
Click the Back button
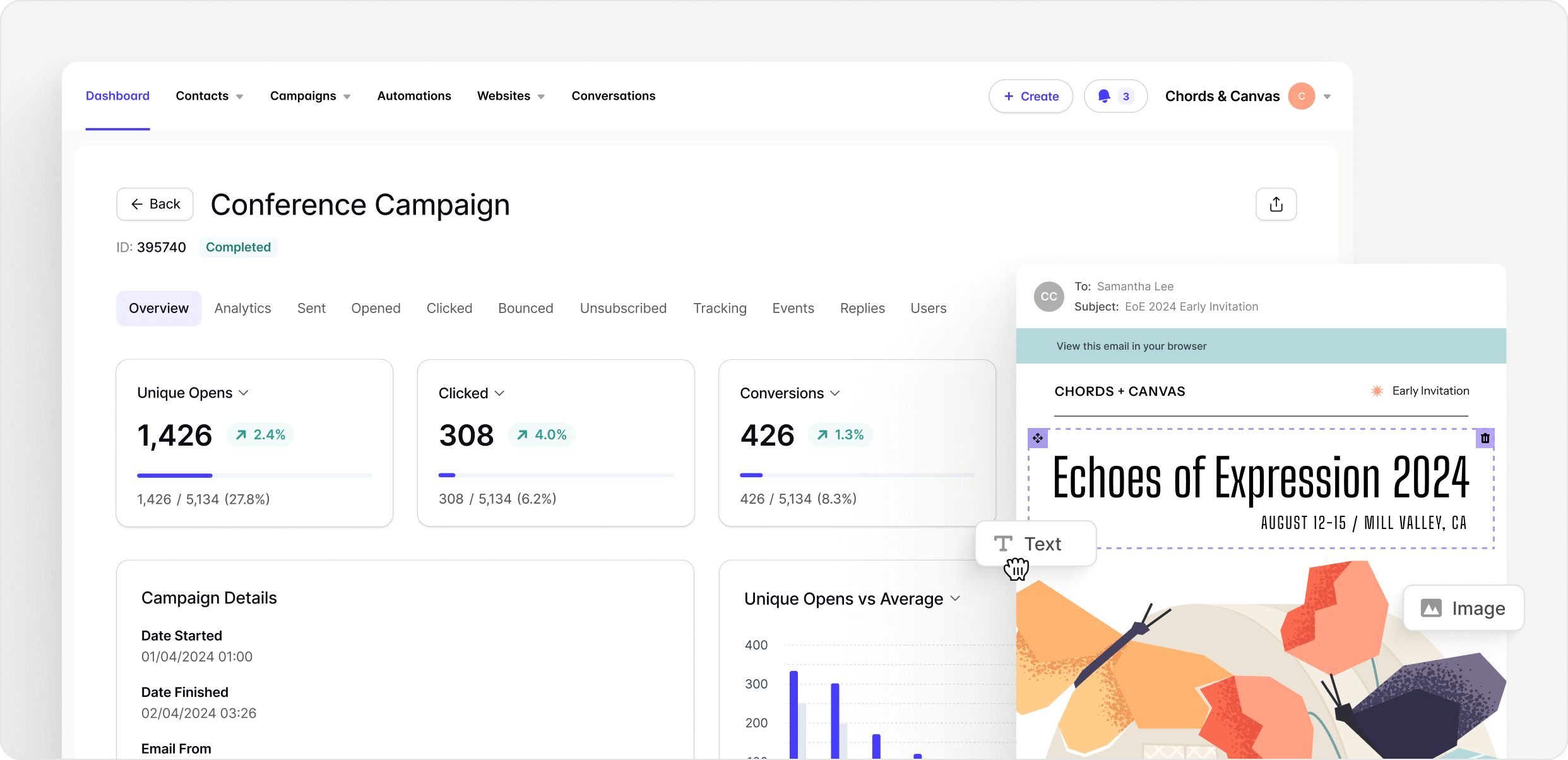point(155,204)
